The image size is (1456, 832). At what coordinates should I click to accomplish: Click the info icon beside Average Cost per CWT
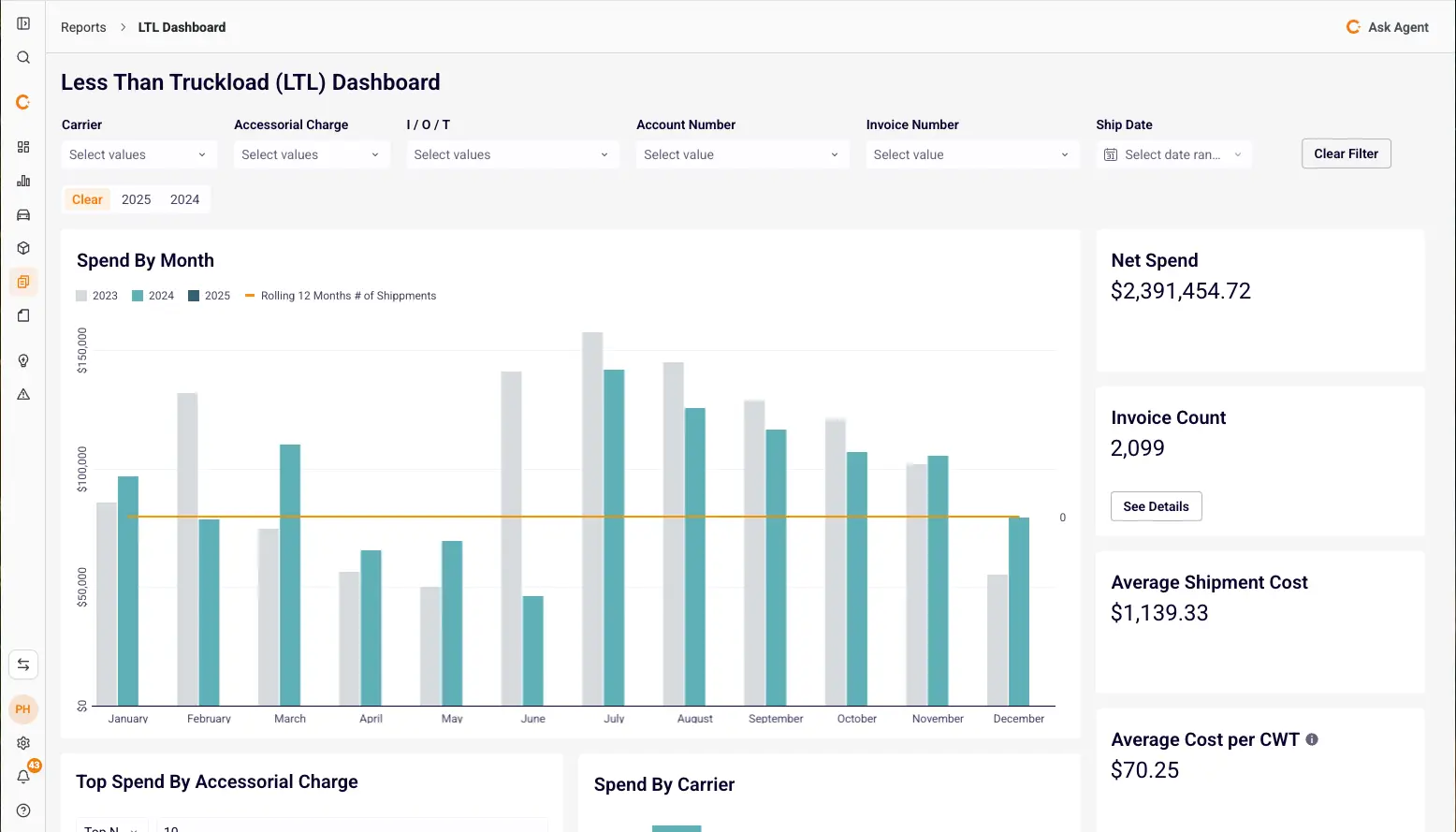click(1312, 739)
